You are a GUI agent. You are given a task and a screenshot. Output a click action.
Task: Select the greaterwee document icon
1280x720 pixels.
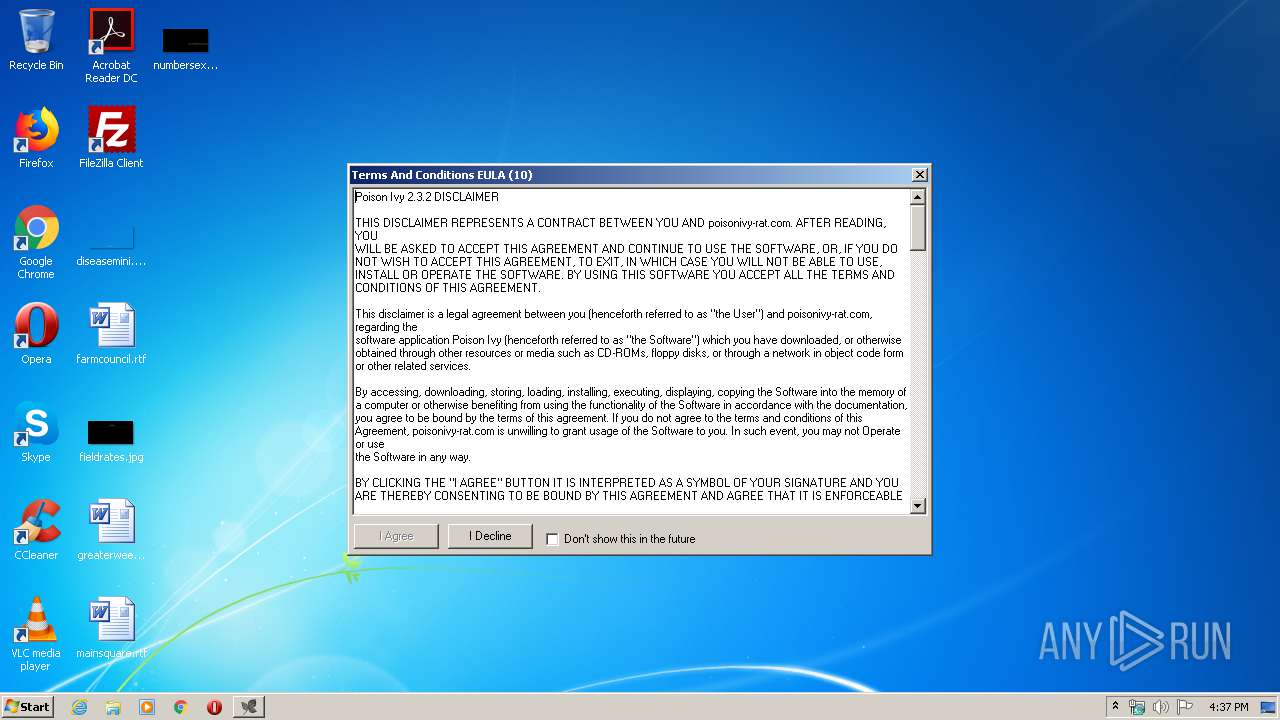tap(111, 530)
